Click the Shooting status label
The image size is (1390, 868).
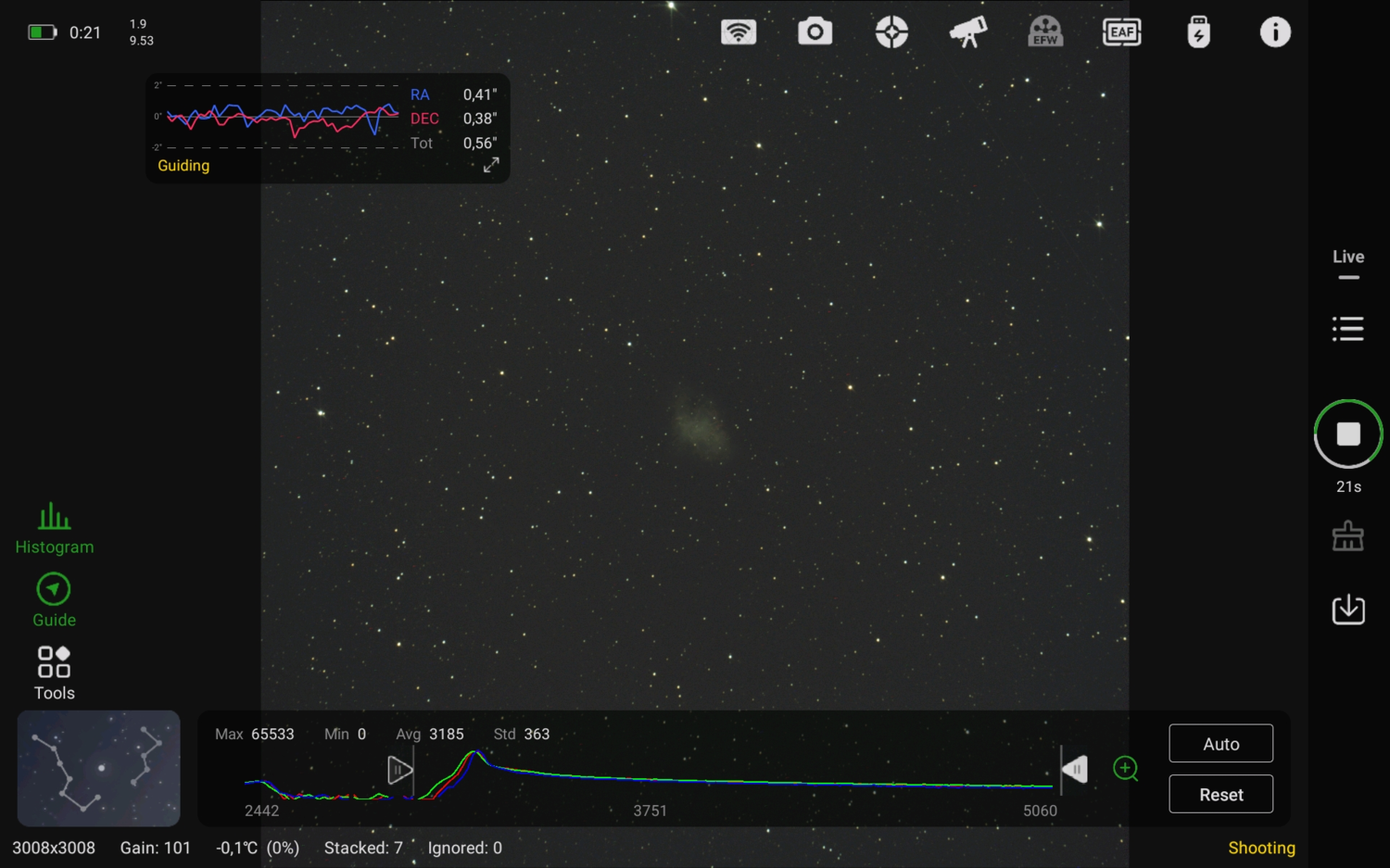click(x=1262, y=848)
